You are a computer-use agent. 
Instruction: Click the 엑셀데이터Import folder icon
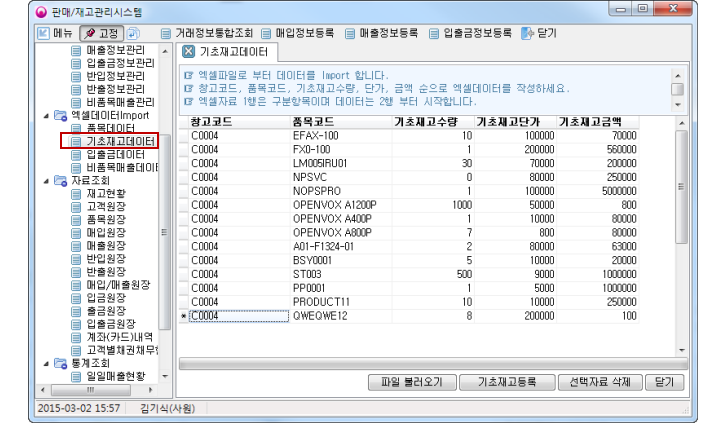61,115
